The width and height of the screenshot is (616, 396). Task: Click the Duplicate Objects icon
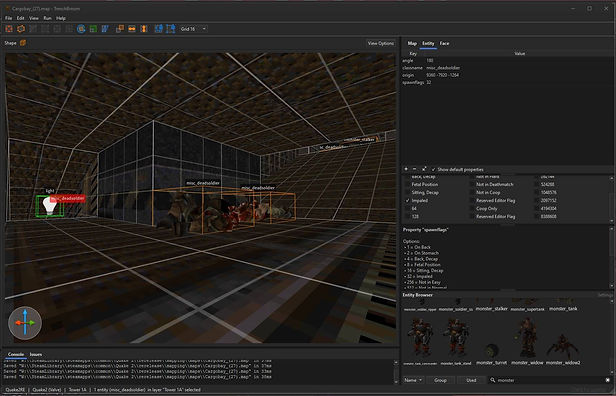120,29
